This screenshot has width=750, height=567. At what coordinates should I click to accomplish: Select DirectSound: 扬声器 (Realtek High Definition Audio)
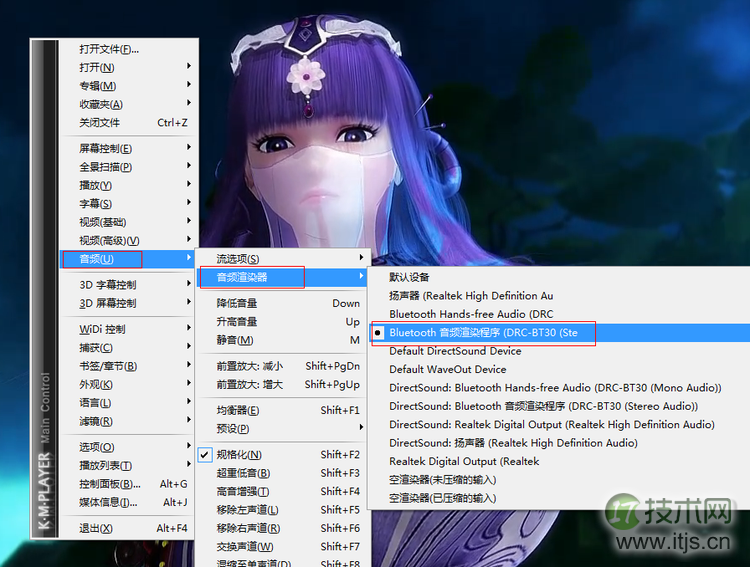click(x=560, y=443)
